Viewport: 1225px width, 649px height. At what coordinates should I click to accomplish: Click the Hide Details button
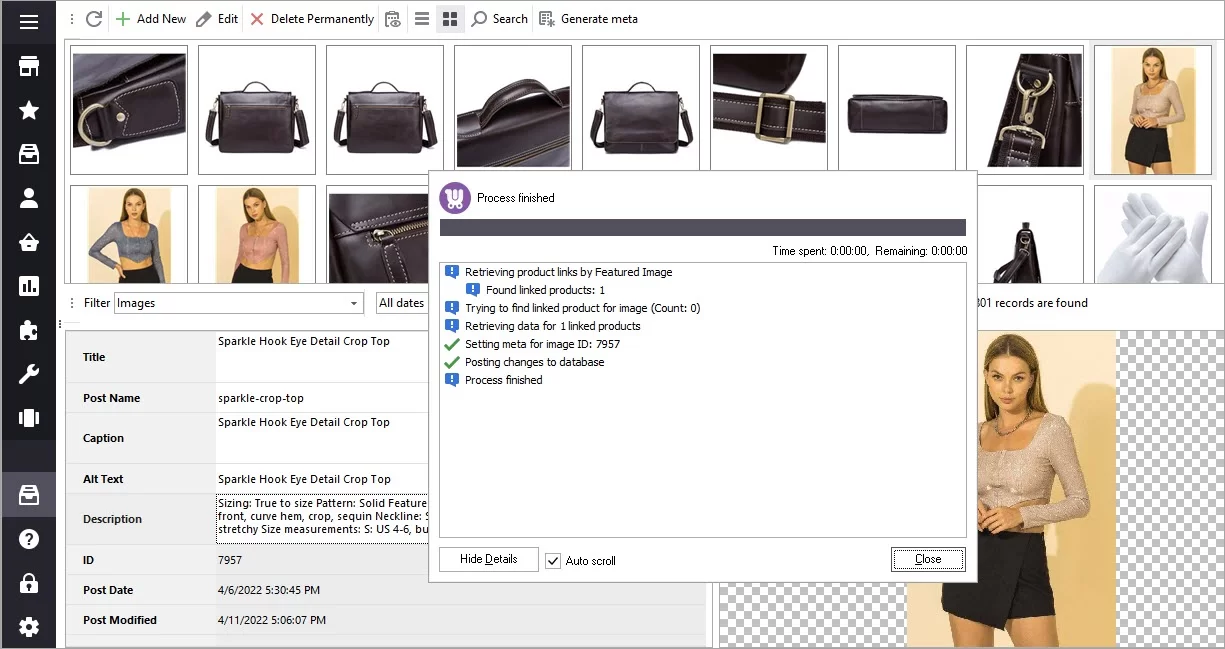point(488,559)
